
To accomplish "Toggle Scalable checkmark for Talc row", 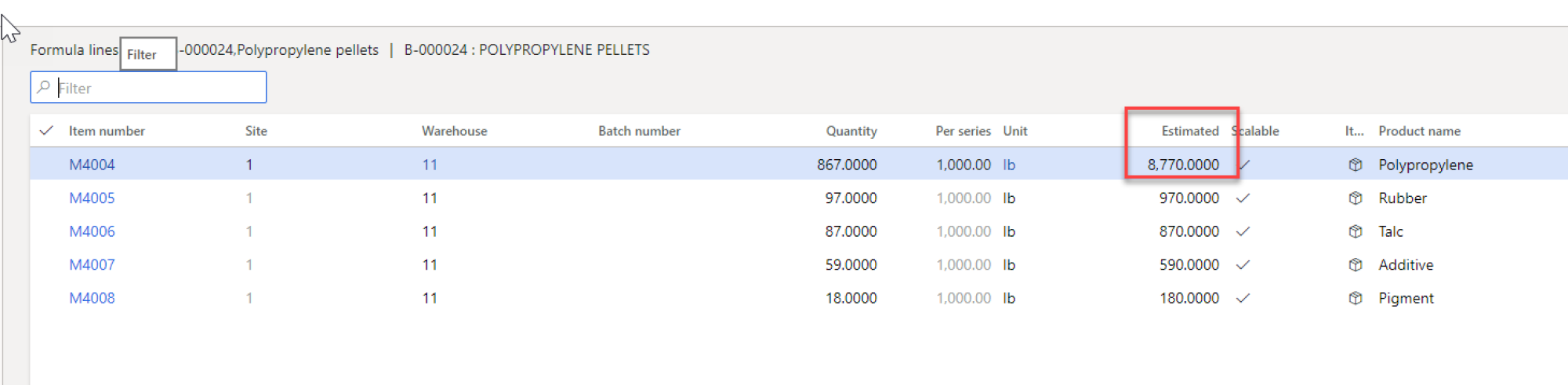I will coord(1243,231).
